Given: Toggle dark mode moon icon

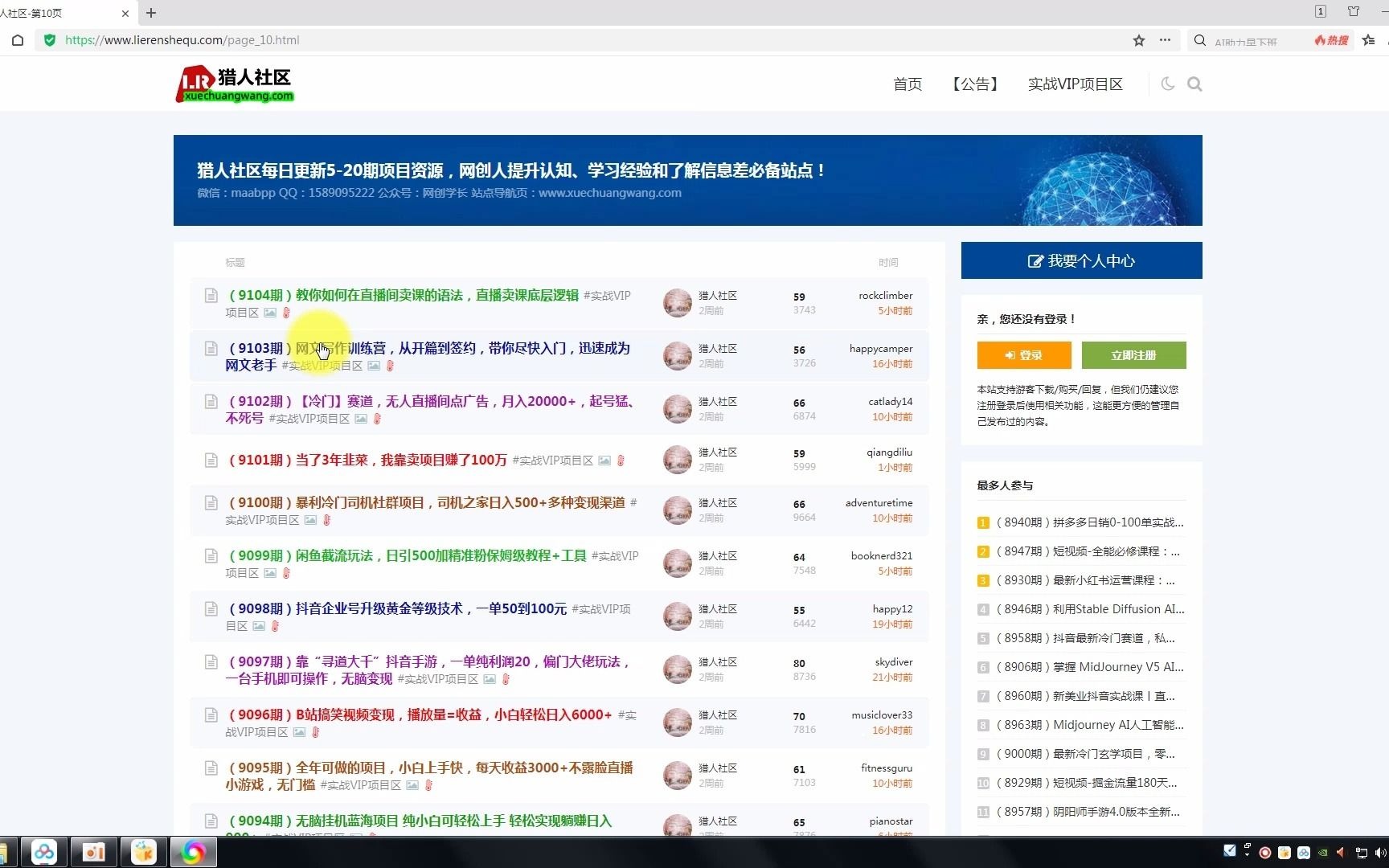Looking at the screenshot, I should pos(1168,84).
